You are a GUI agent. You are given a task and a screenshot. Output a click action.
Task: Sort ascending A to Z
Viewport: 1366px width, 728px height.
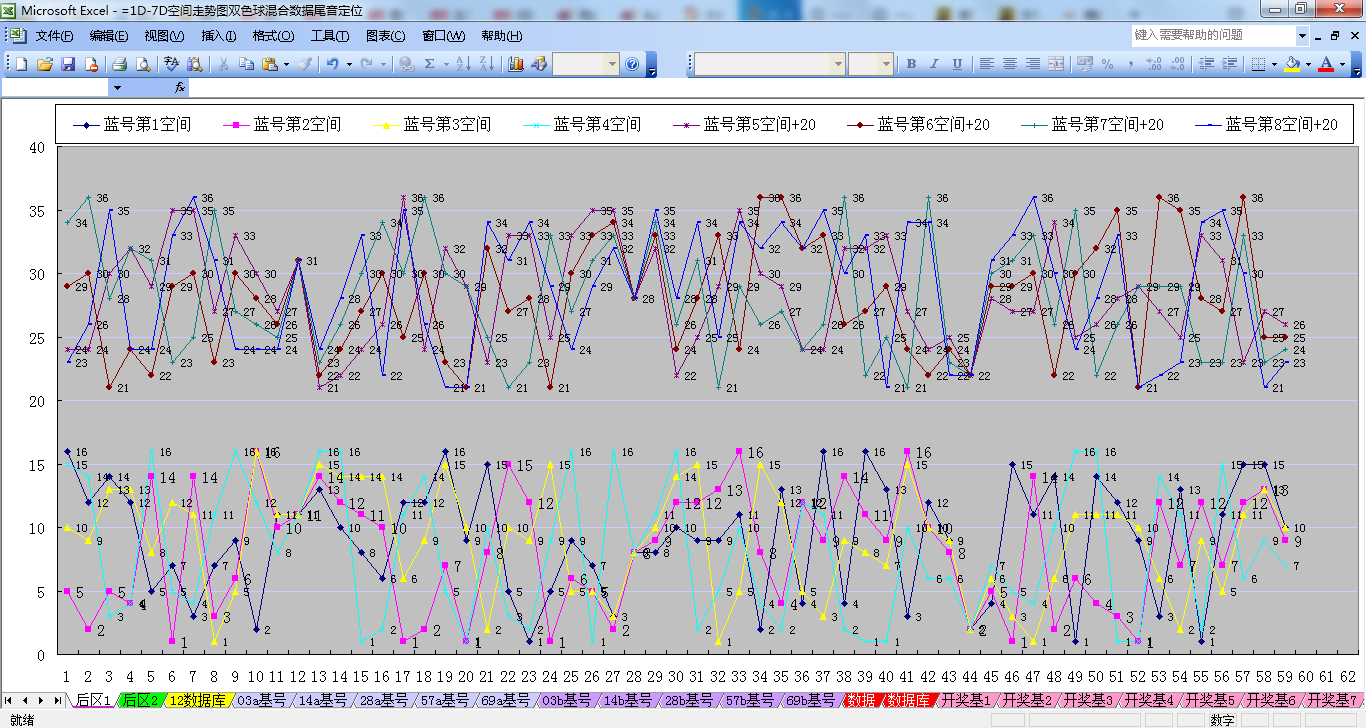point(463,64)
